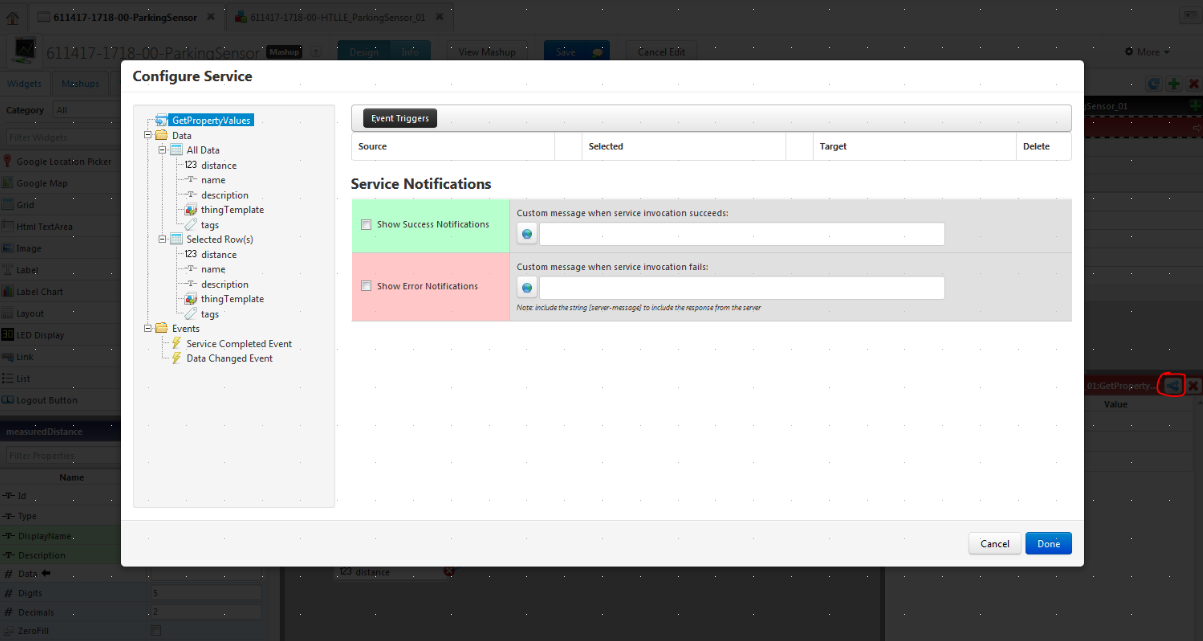Image resolution: width=1203 pixels, height=641 pixels.
Task: Click the All Data table icon
Action: click(x=176, y=150)
